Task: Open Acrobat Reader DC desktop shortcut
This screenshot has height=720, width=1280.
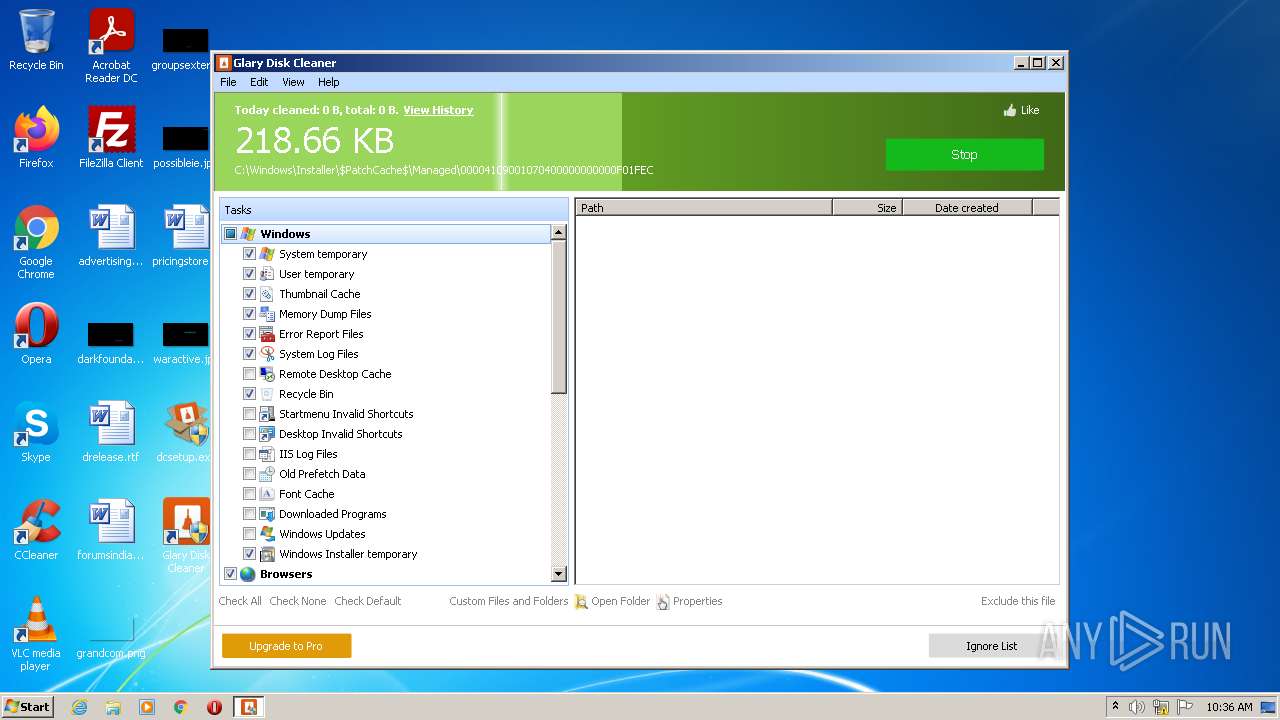Action: tap(111, 46)
